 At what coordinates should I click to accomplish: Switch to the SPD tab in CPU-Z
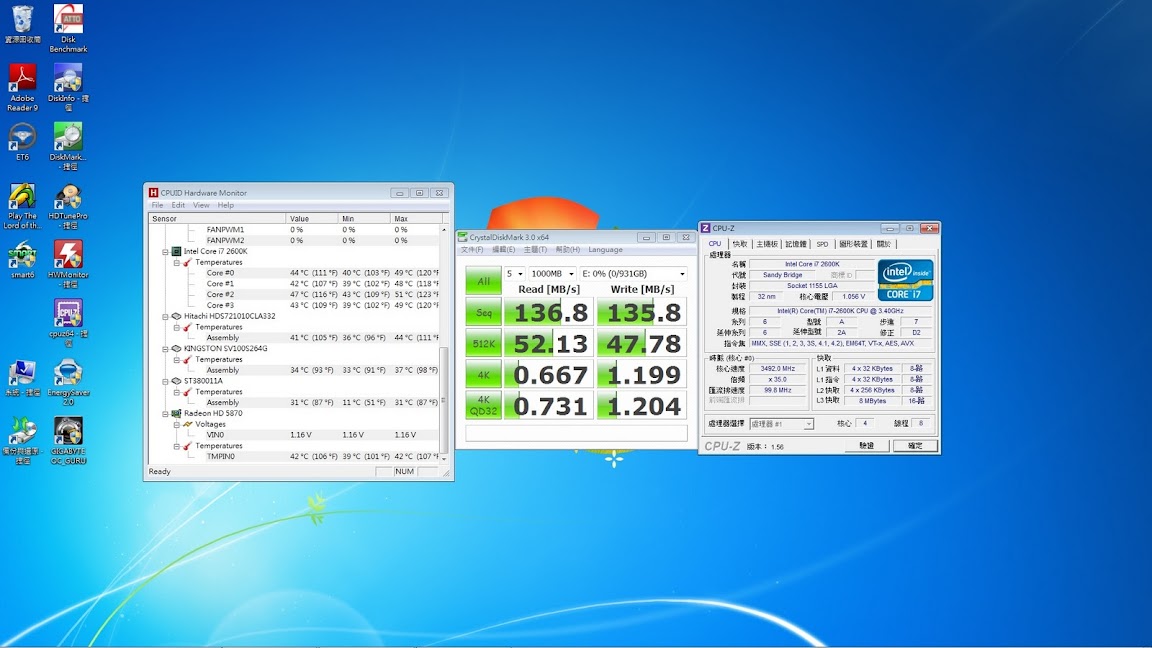[x=822, y=244]
